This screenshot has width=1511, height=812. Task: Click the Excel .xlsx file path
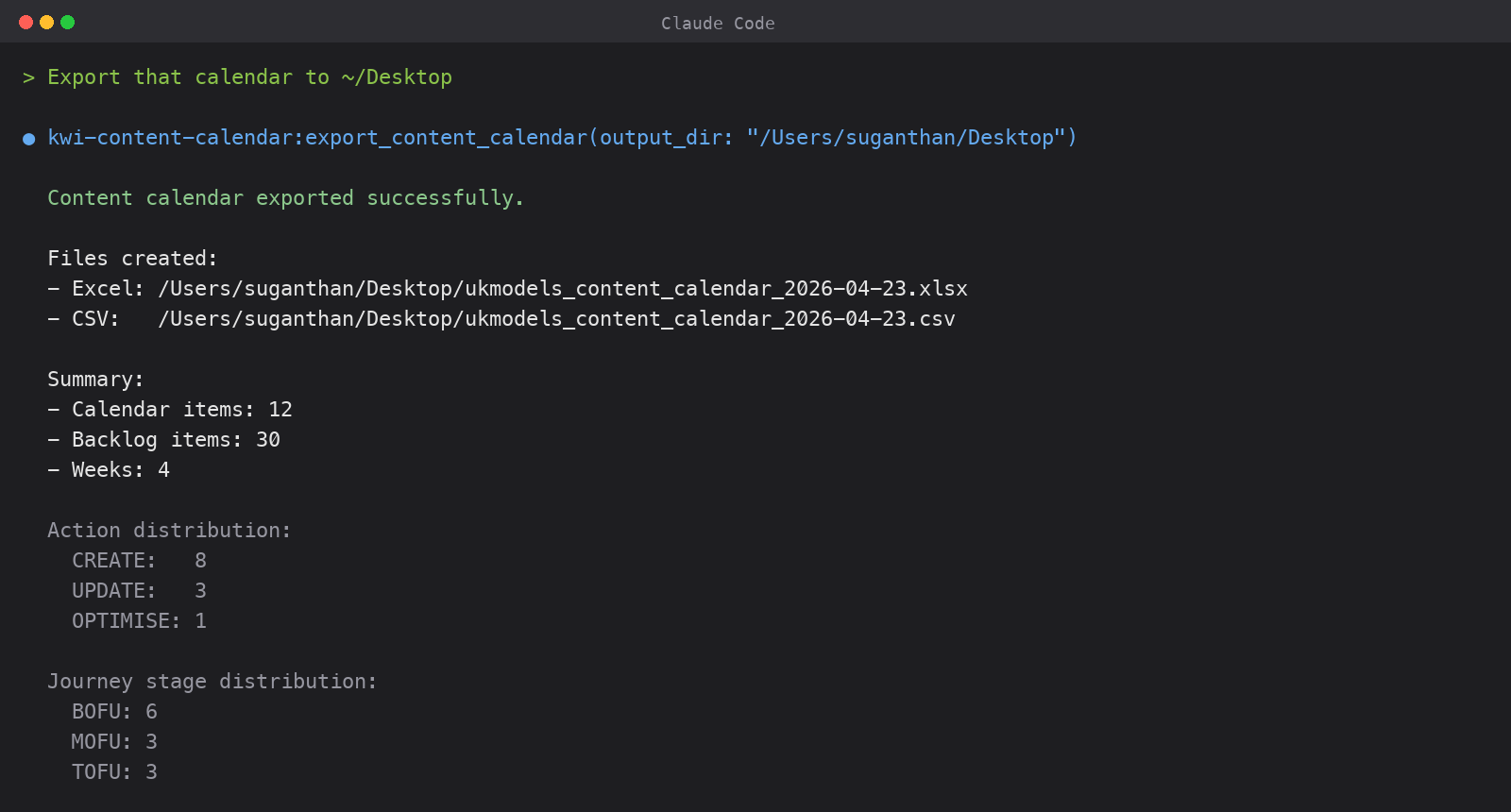563,289
